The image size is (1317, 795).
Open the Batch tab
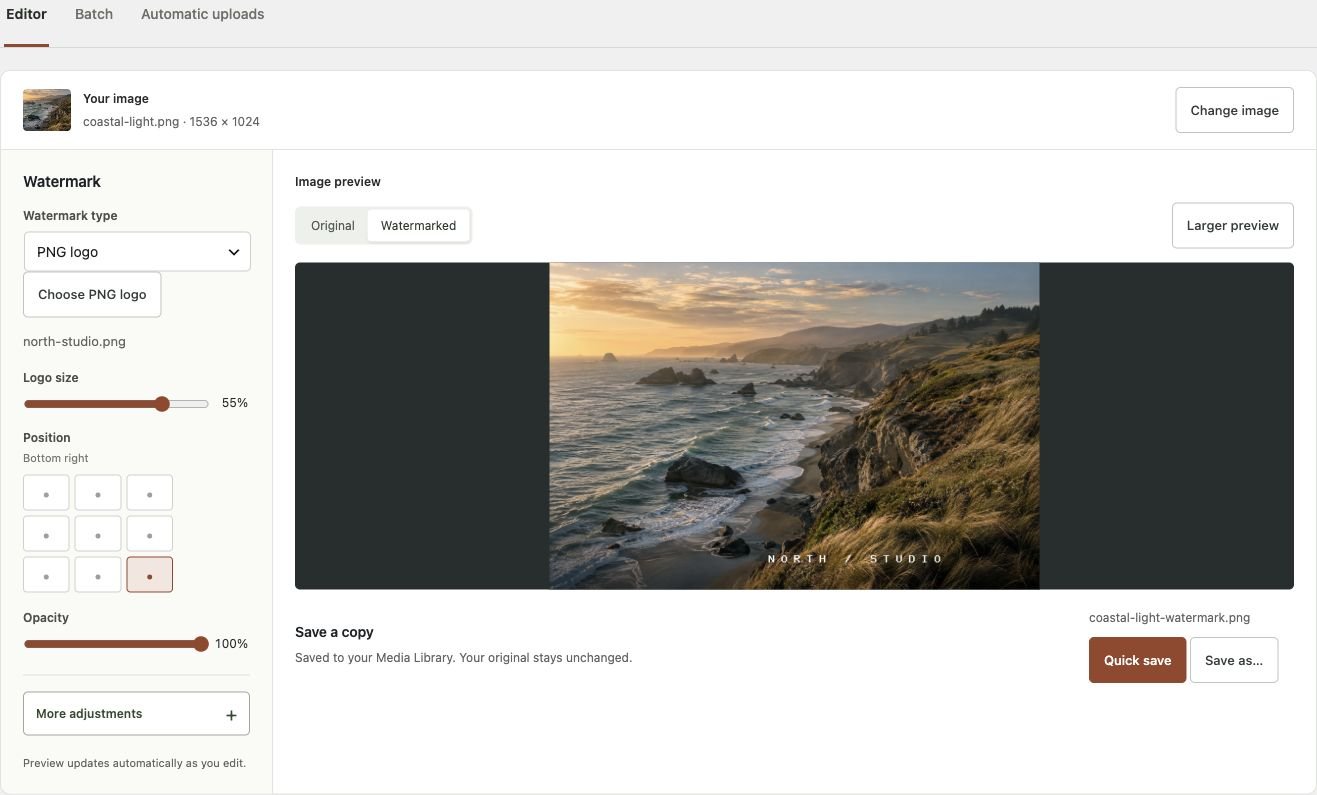pos(94,14)
